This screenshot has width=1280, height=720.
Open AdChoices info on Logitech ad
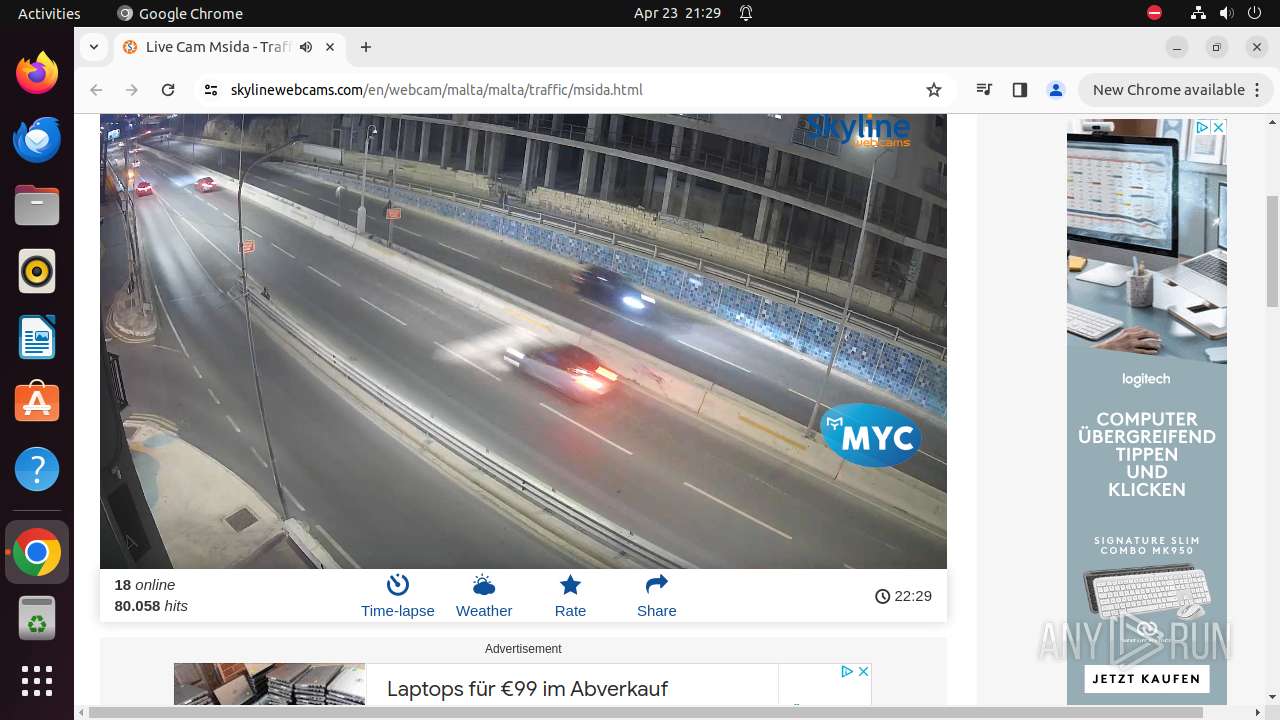[1204, 127]
